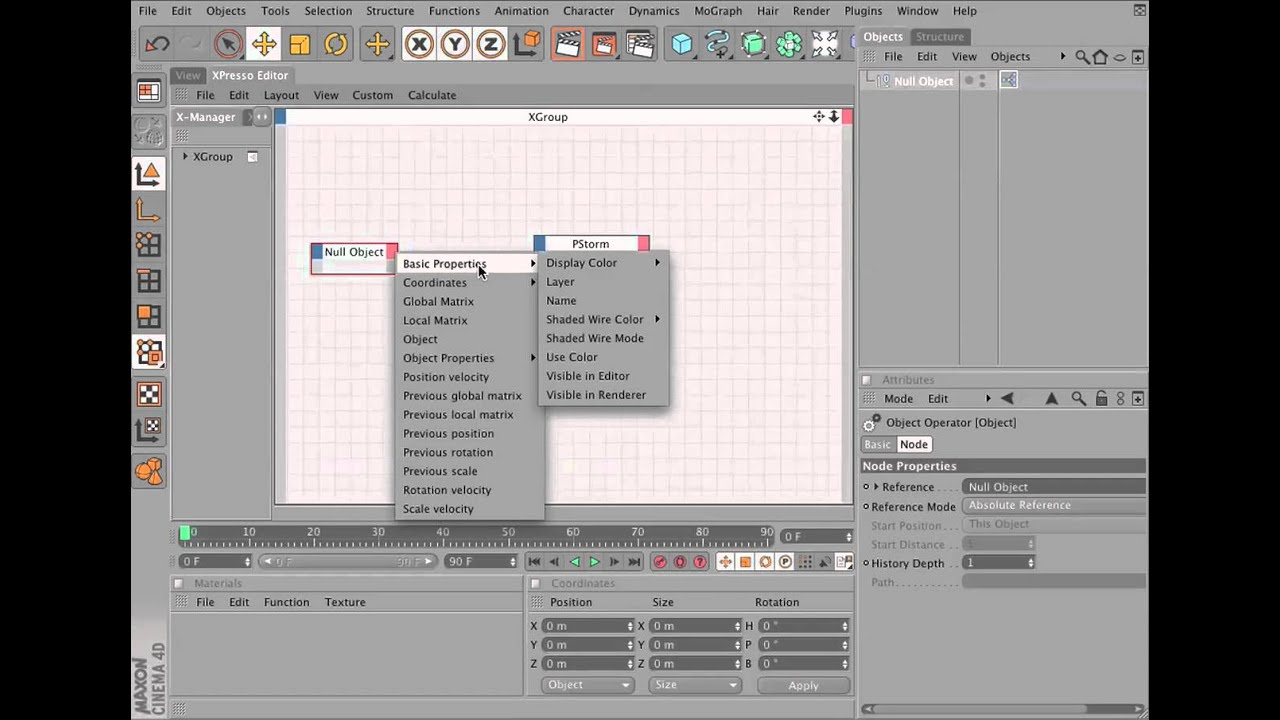Select Visible in Editor submenu item
The image size is (1280, 720).
[x=603, y=376]
